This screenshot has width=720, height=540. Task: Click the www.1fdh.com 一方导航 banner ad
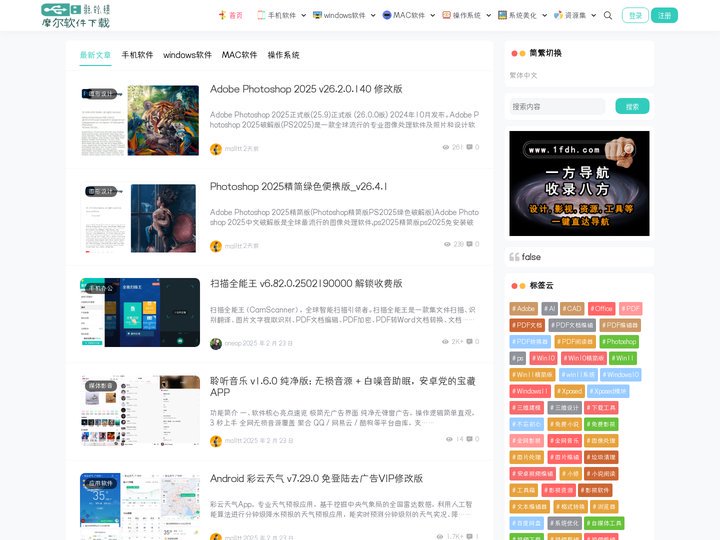pyautogui.click(x=579, y=183)
